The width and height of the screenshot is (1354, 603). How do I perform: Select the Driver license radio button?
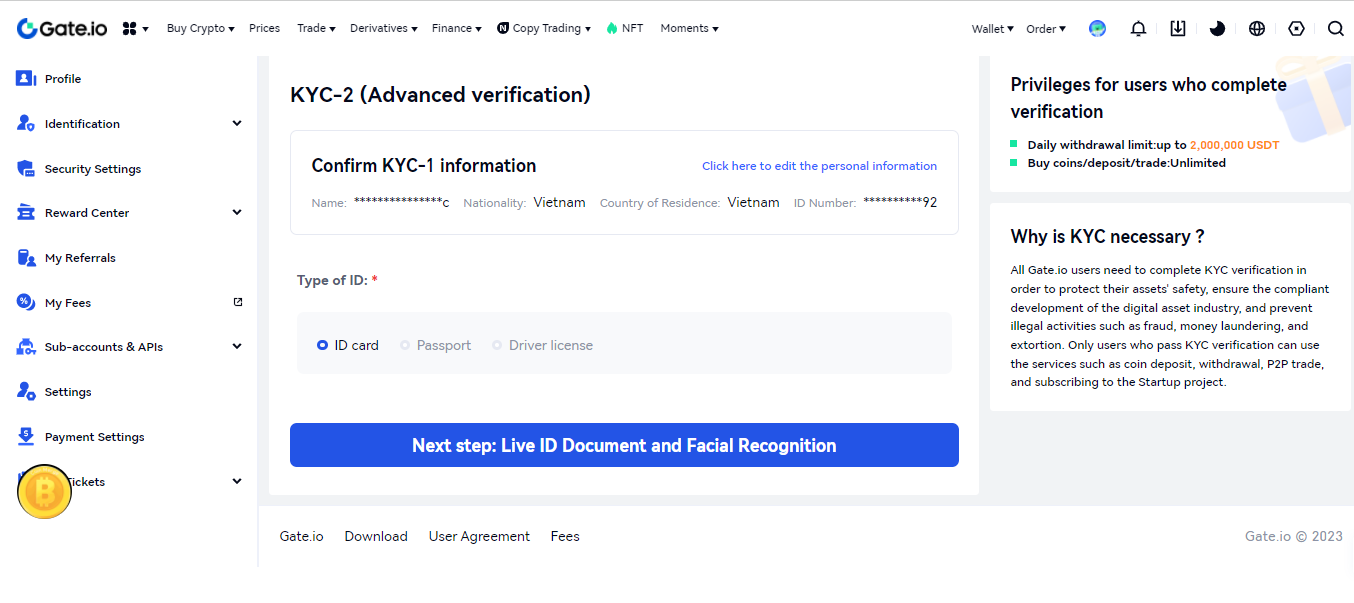point(497,345)
